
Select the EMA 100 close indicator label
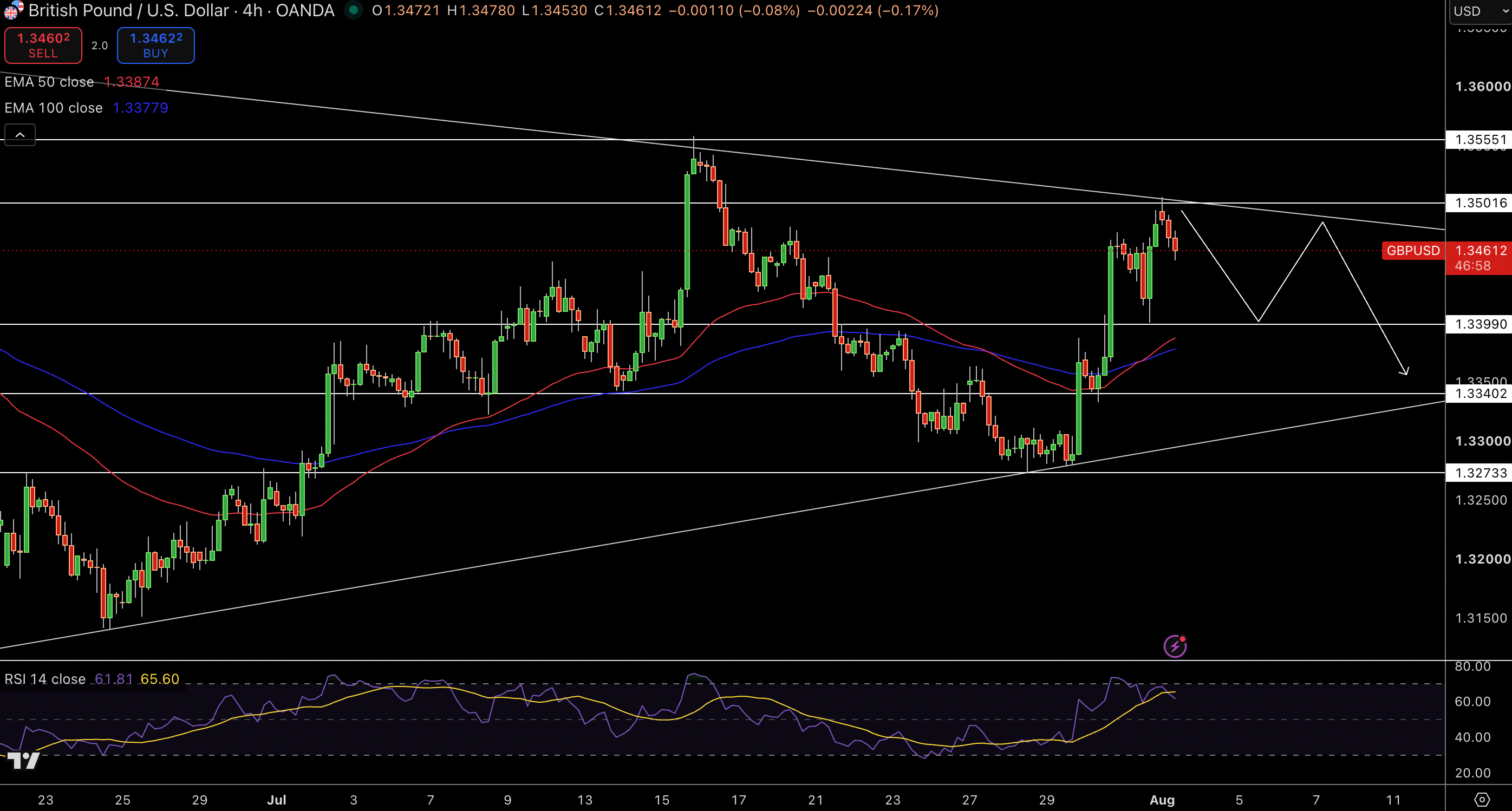point(54,108)
